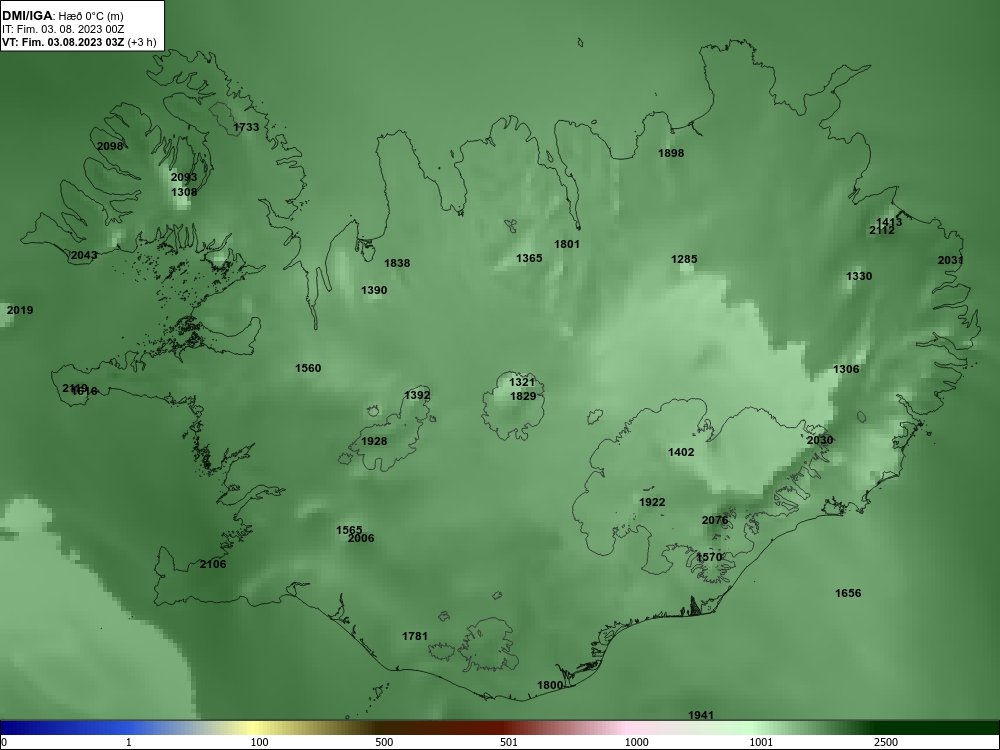Click the 1570 value label

(x=709, y=557)
